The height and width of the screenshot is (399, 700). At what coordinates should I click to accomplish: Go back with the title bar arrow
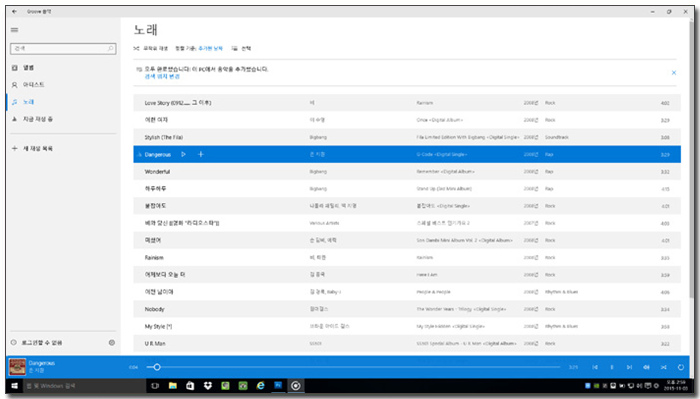[x=14, y=12]
